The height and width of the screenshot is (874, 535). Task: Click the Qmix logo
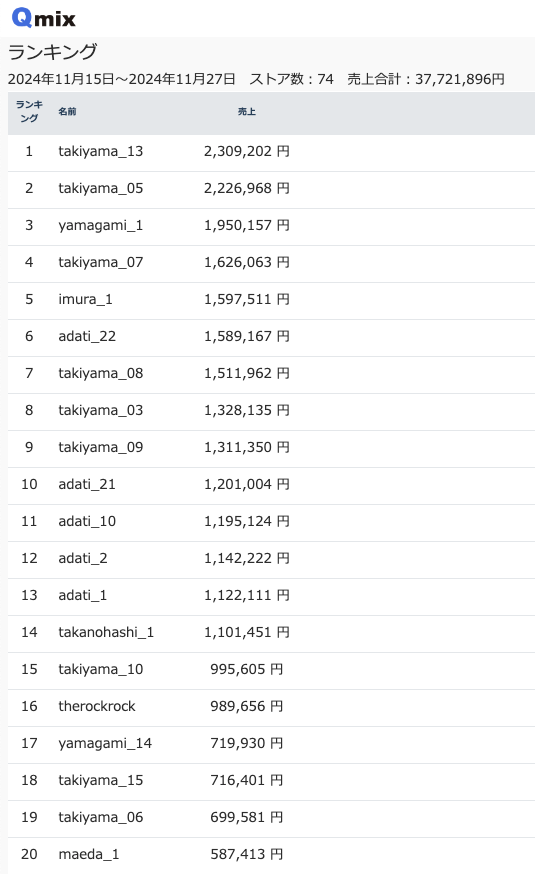coord(43,18)
